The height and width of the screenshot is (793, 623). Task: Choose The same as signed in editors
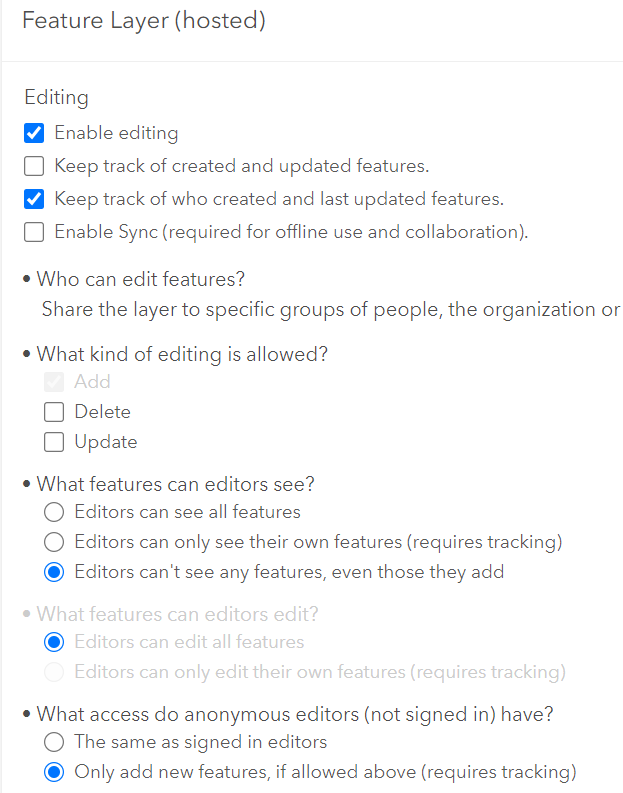point(54,742)
